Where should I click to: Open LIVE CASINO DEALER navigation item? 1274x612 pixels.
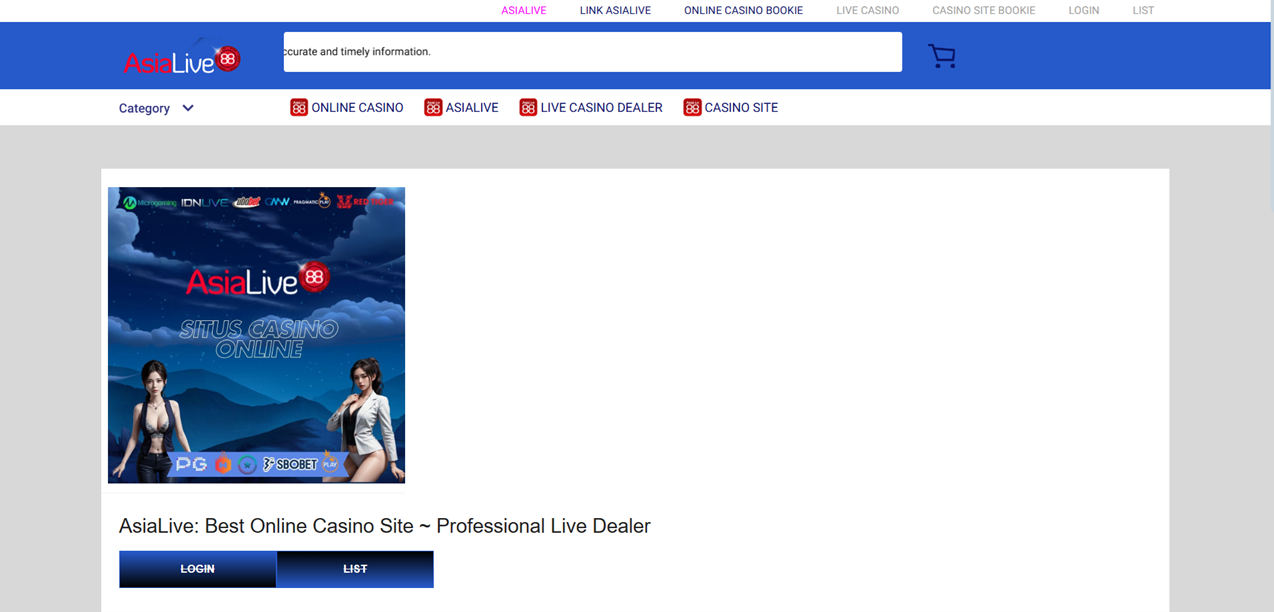pos(601,107)
